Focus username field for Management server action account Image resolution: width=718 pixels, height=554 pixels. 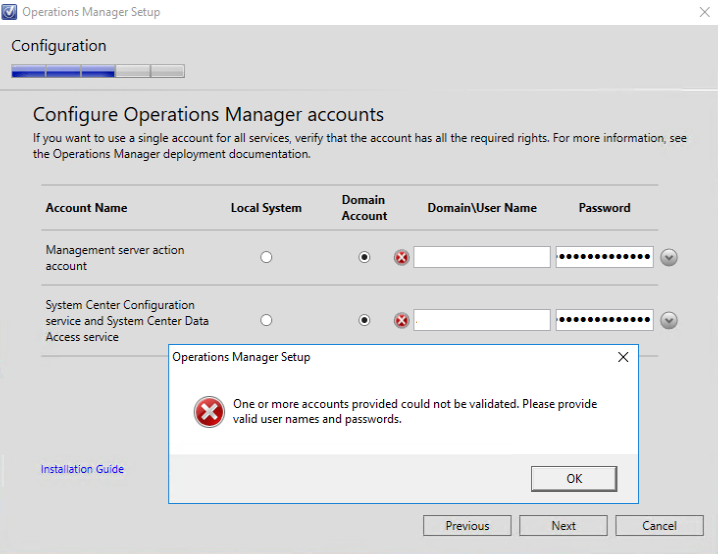pos(482,257)
